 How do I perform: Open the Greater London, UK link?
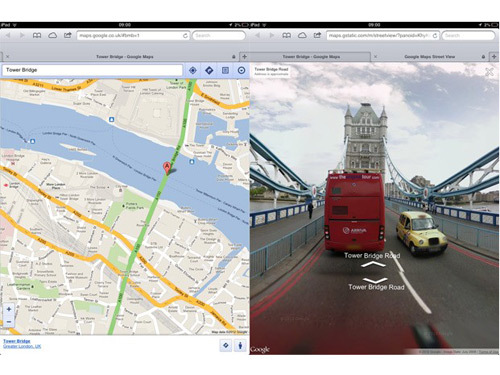22,347
